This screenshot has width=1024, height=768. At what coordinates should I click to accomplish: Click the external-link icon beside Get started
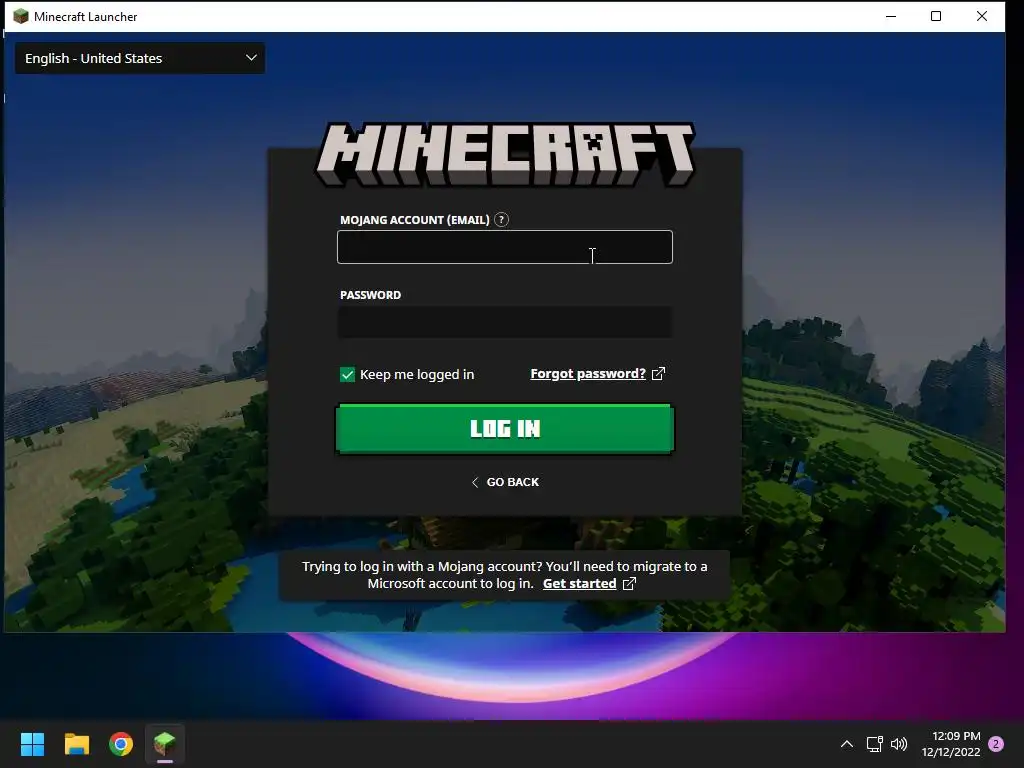[x=629, y=583]
